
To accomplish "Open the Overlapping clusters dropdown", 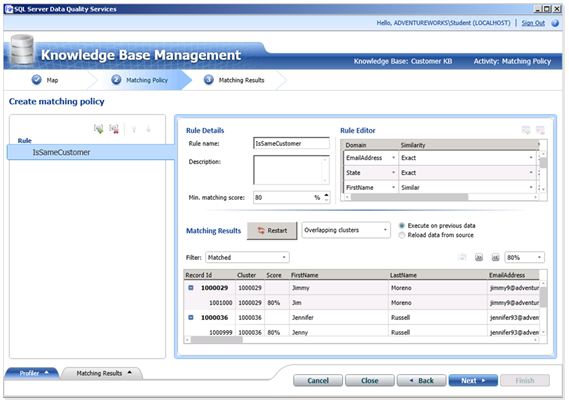I will [x=346, y=230].
